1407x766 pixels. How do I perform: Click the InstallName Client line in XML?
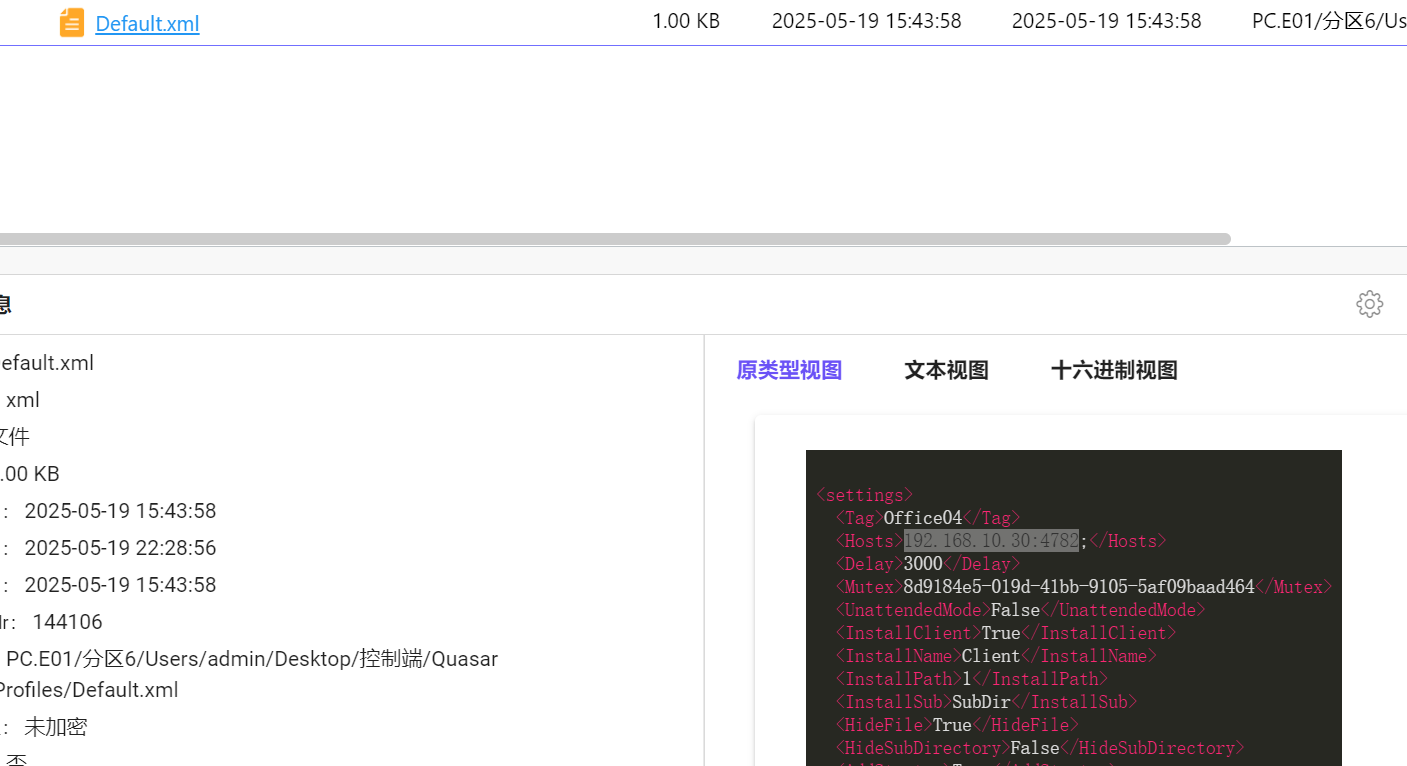point(995,656)
